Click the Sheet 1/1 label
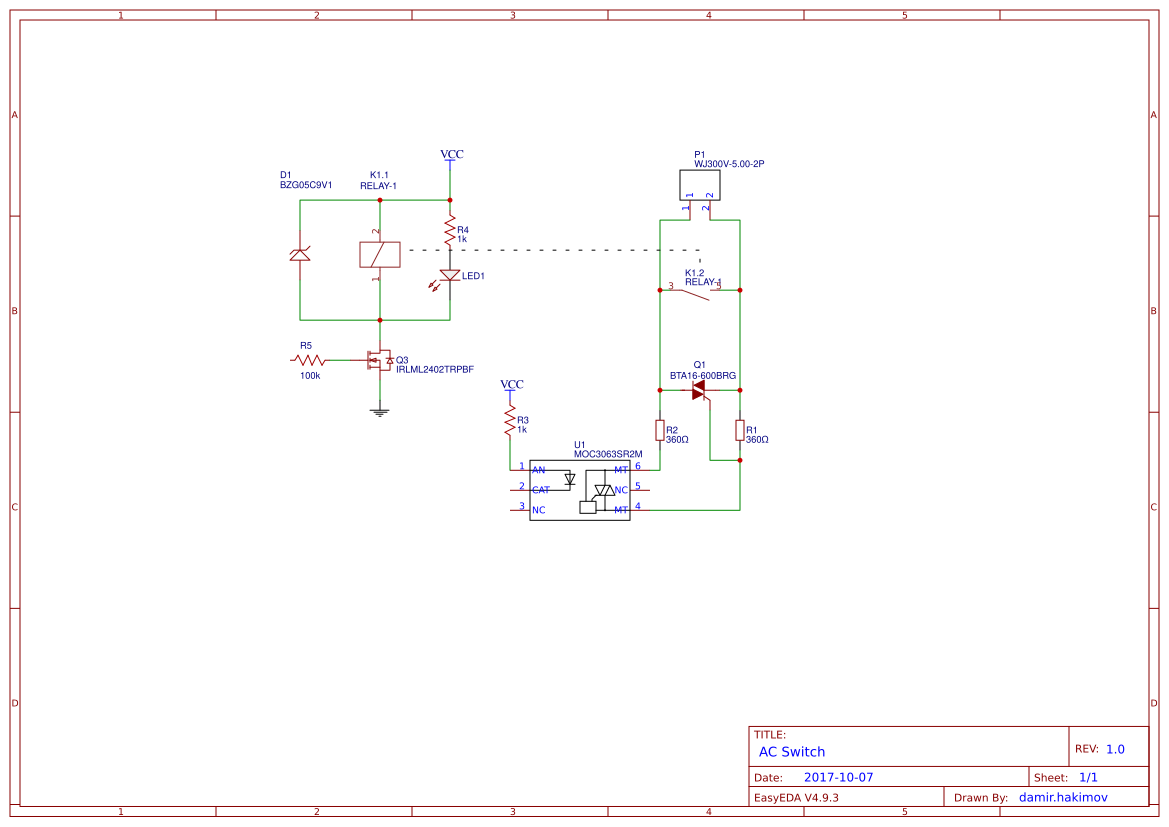 pos(1090,776)
